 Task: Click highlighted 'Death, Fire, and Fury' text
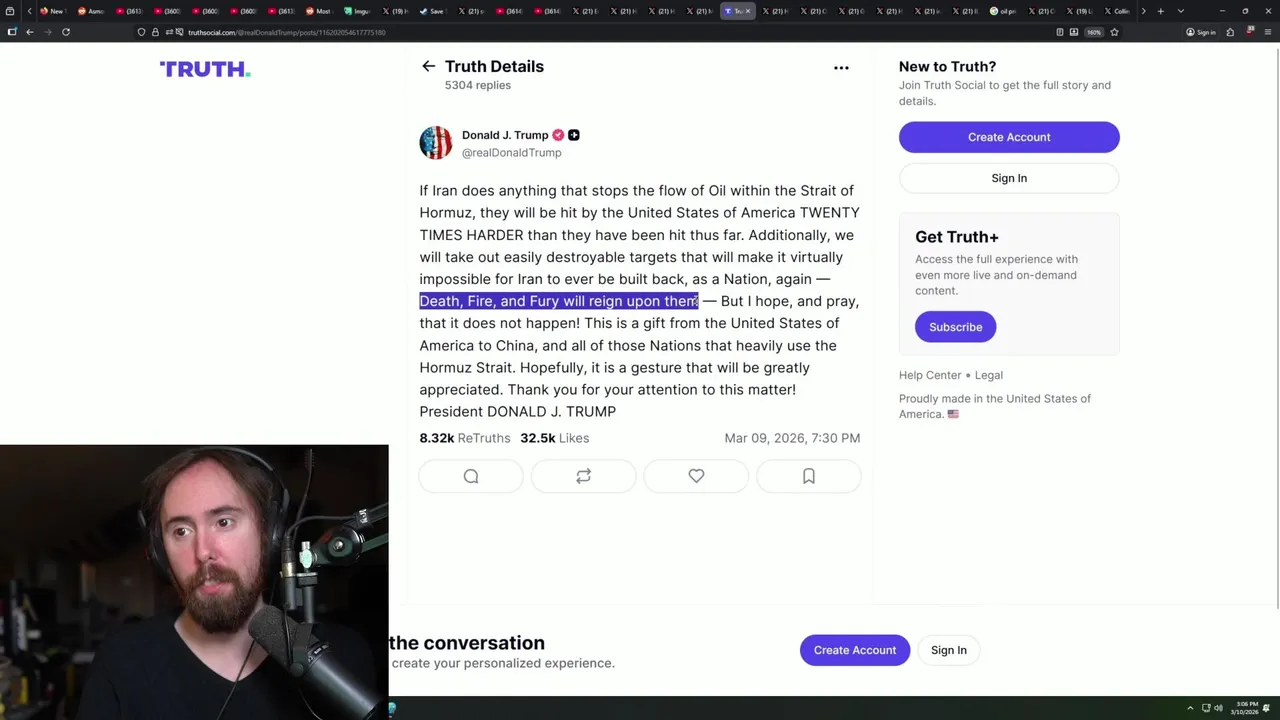(x=489, y=301)
